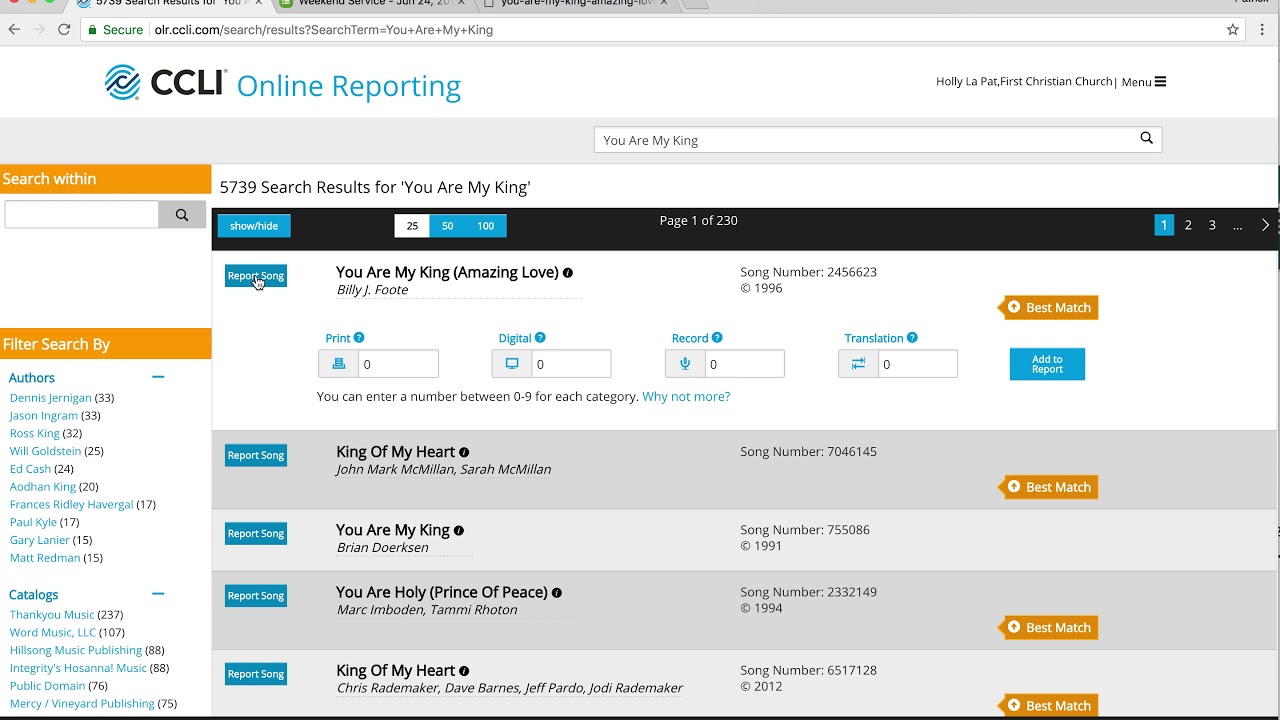Filter by author Jason Ingram
Image resolution: width=1280 pixels, height=720 pixels.
(43, 416)
